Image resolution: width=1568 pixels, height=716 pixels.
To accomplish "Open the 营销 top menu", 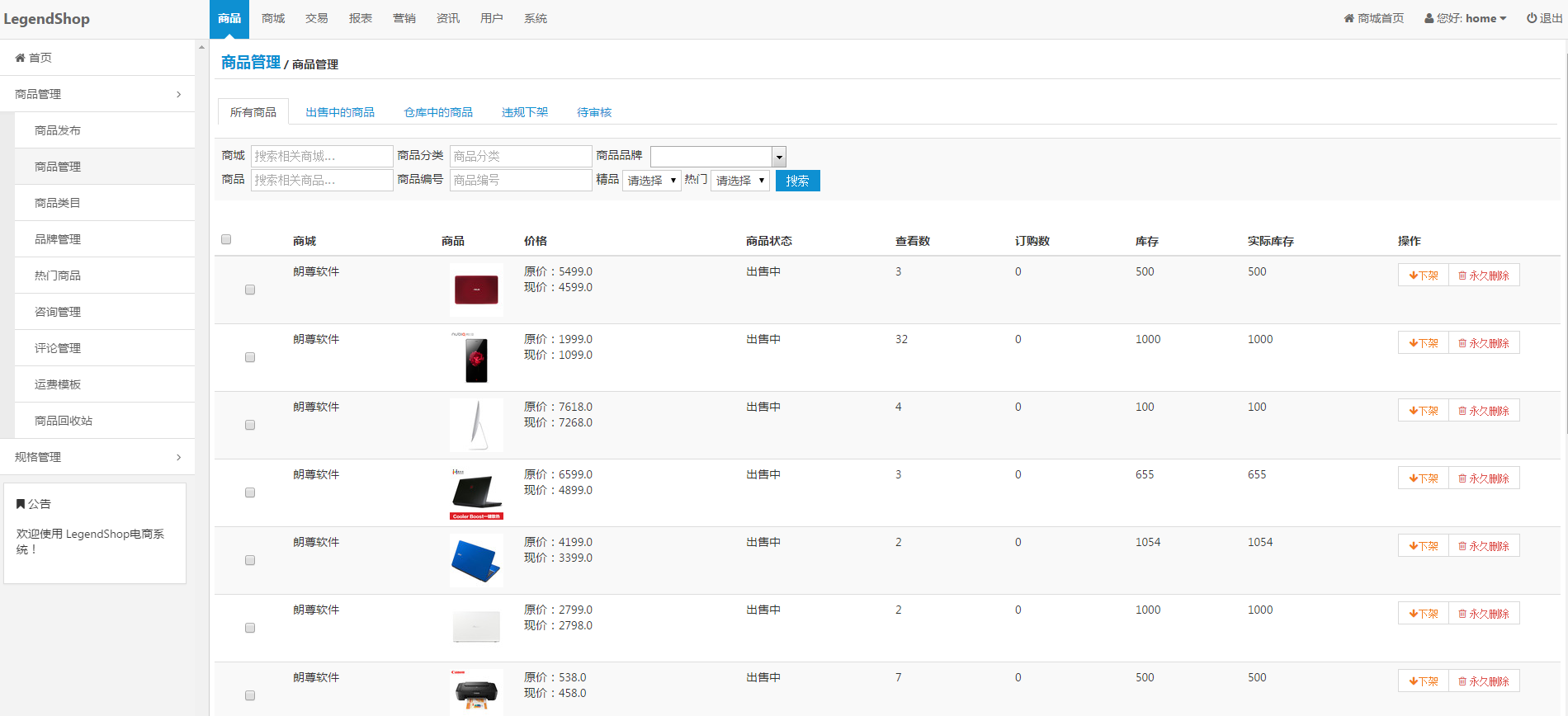I will [404, 18].
